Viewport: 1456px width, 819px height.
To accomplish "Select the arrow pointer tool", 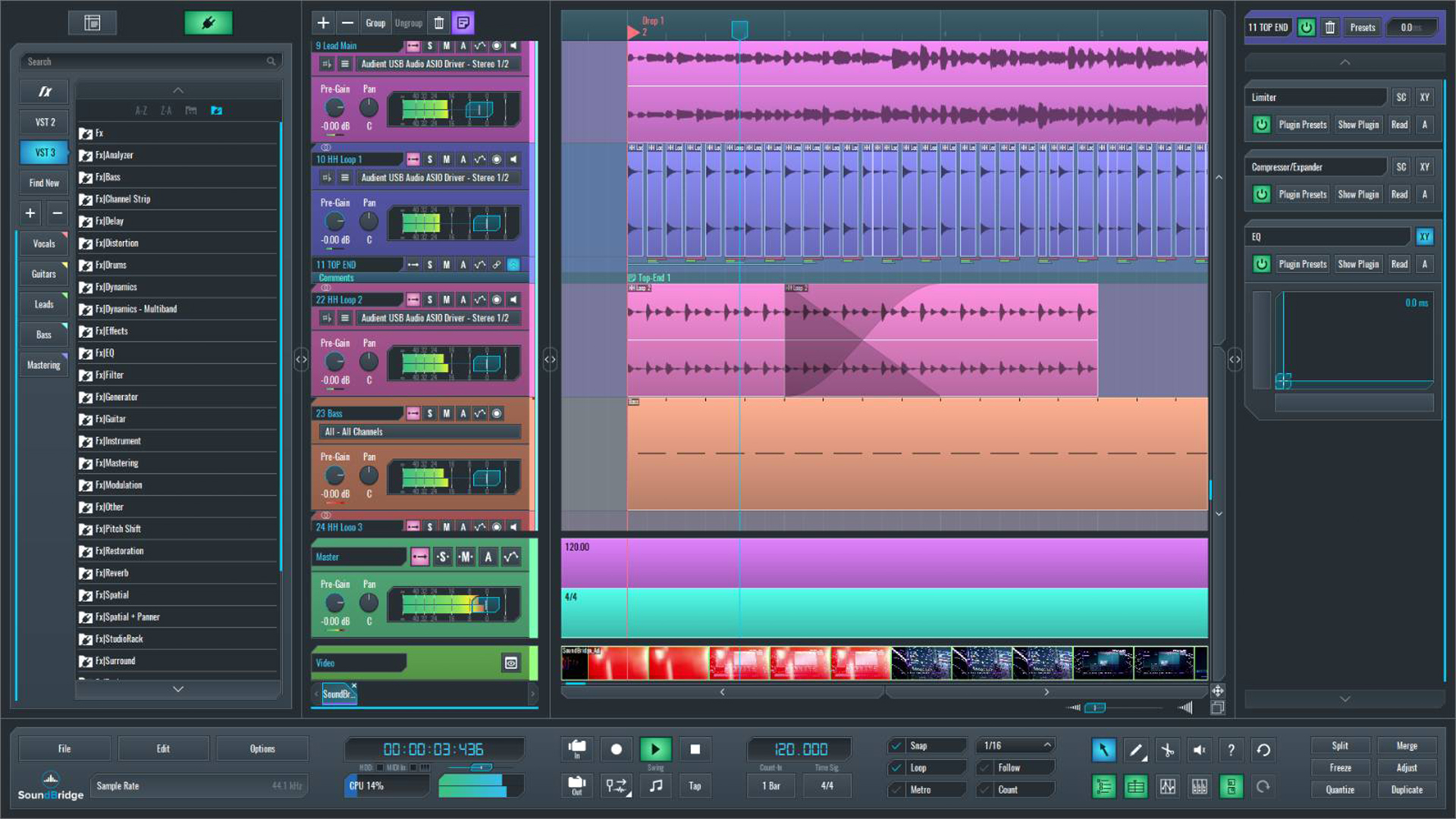I will pyautogui.click(x=1103, y=750).
